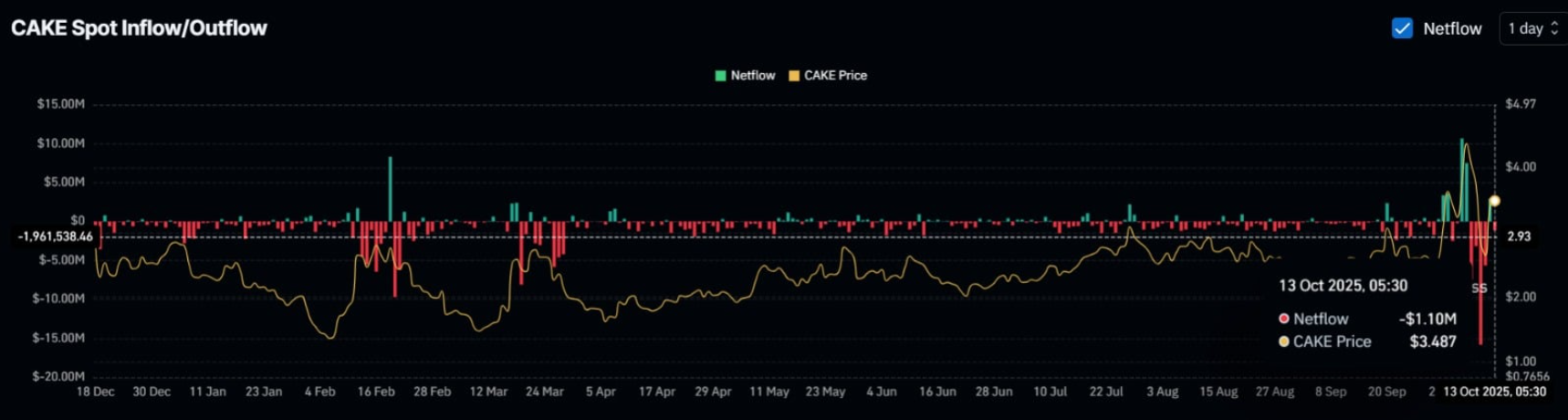Click the -1,961,538.46 crosshair value label
Viewport: 1568px width, 420px height.
[x=56, y=236]
